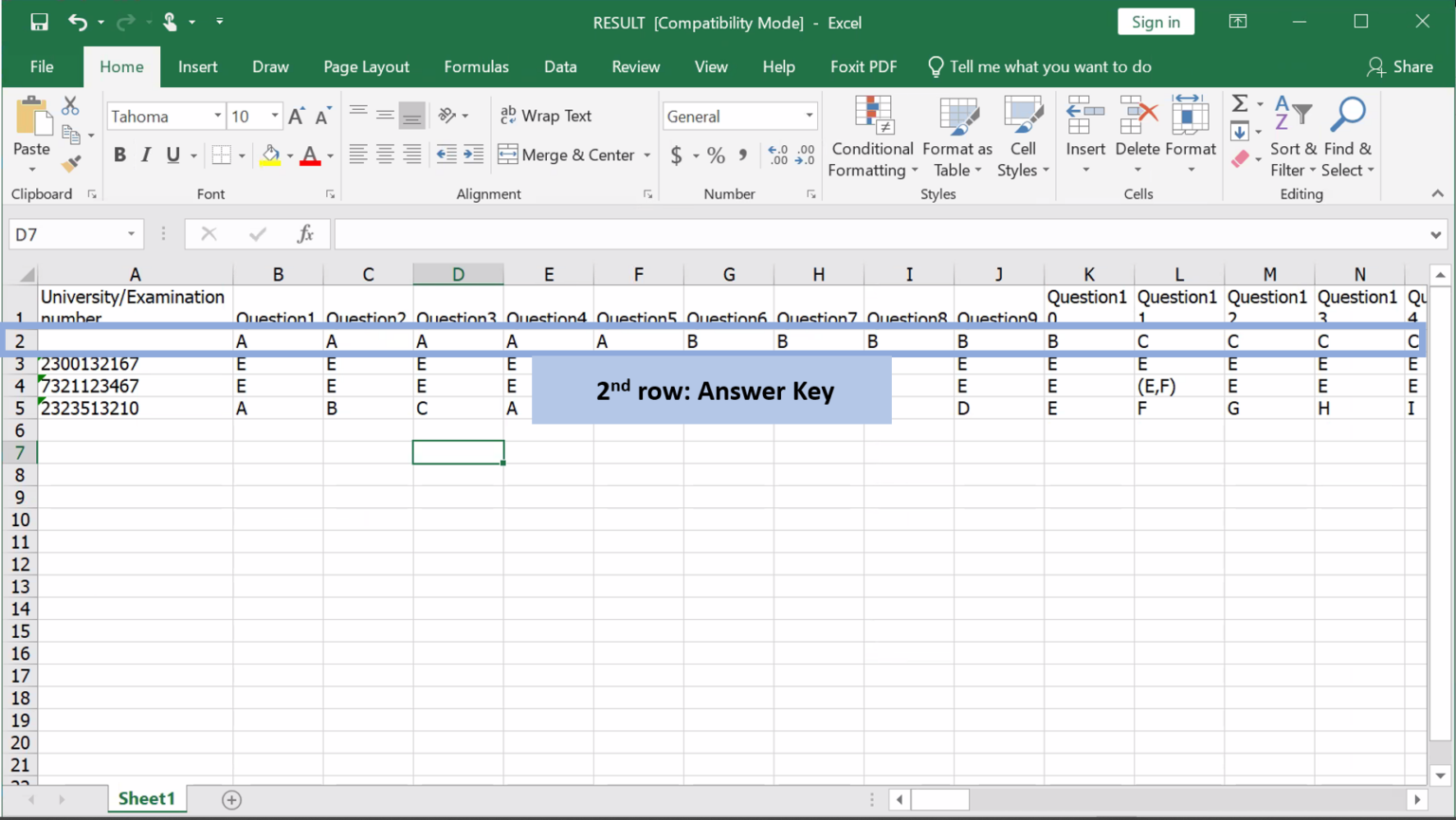The width and height of the screenshot is (1456, 820).
Task: Open the Name Box dropdown arrow
Action: [131, 234]
